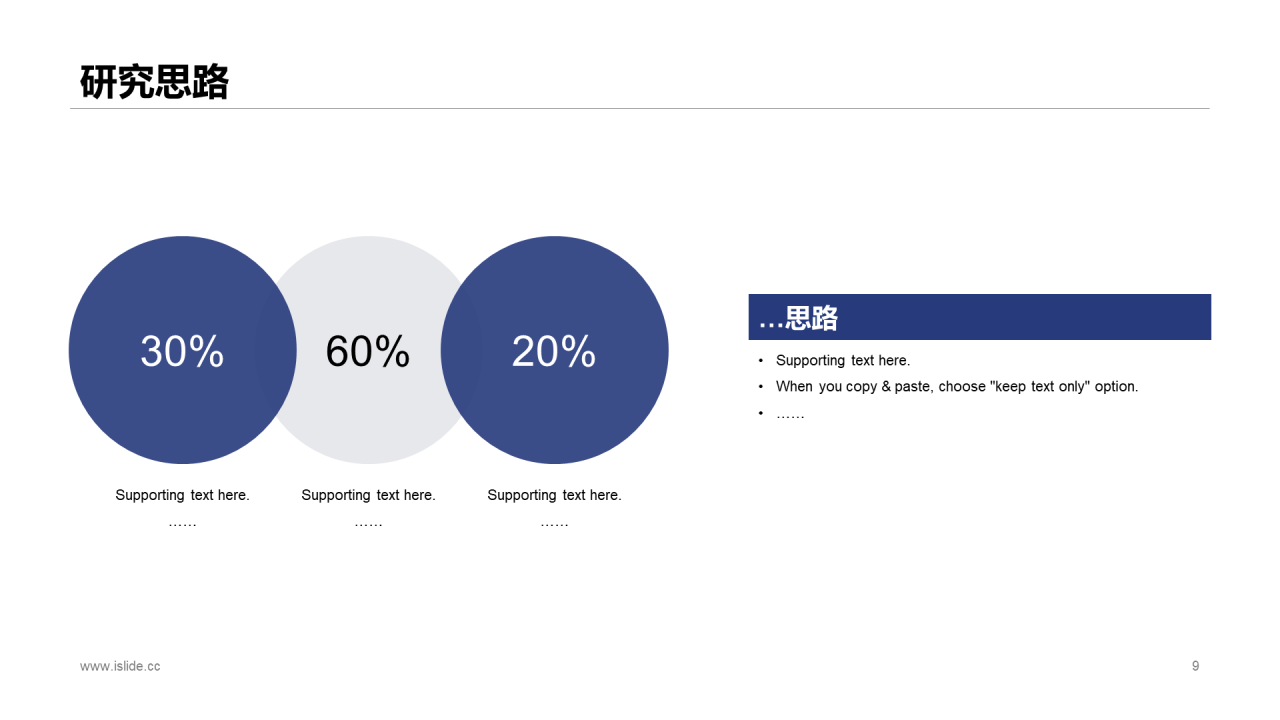The height and width of the screenshot is (720, 1280).
Task: Click the horizontal divider line under the title
Action: click(x=640, y=108)
